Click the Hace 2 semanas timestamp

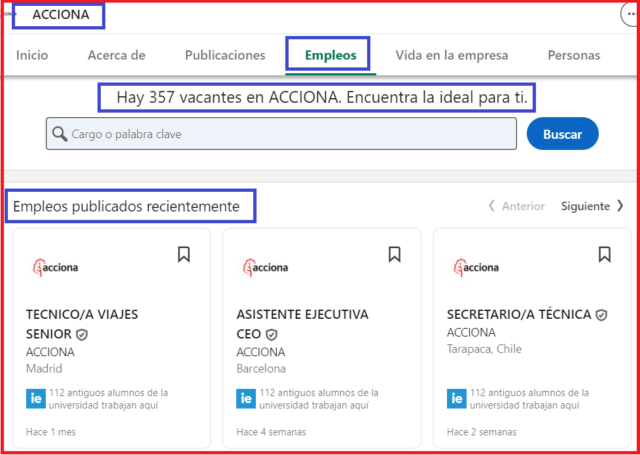pos(481,432)
